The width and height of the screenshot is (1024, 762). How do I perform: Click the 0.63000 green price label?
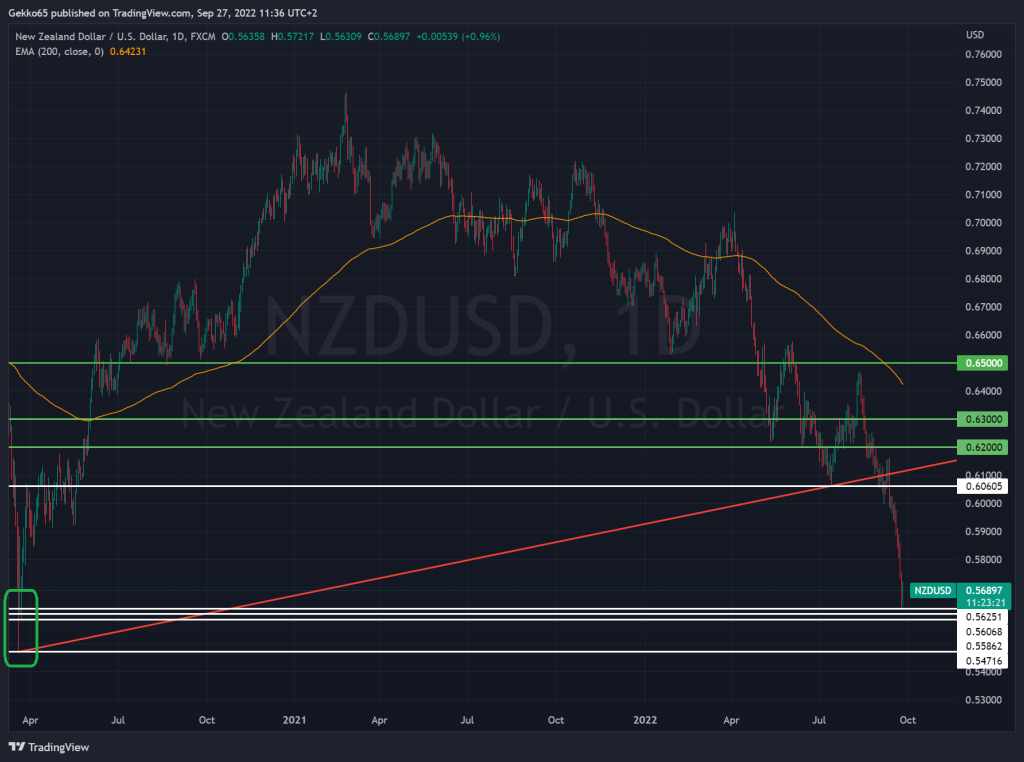tap(981, 419)
